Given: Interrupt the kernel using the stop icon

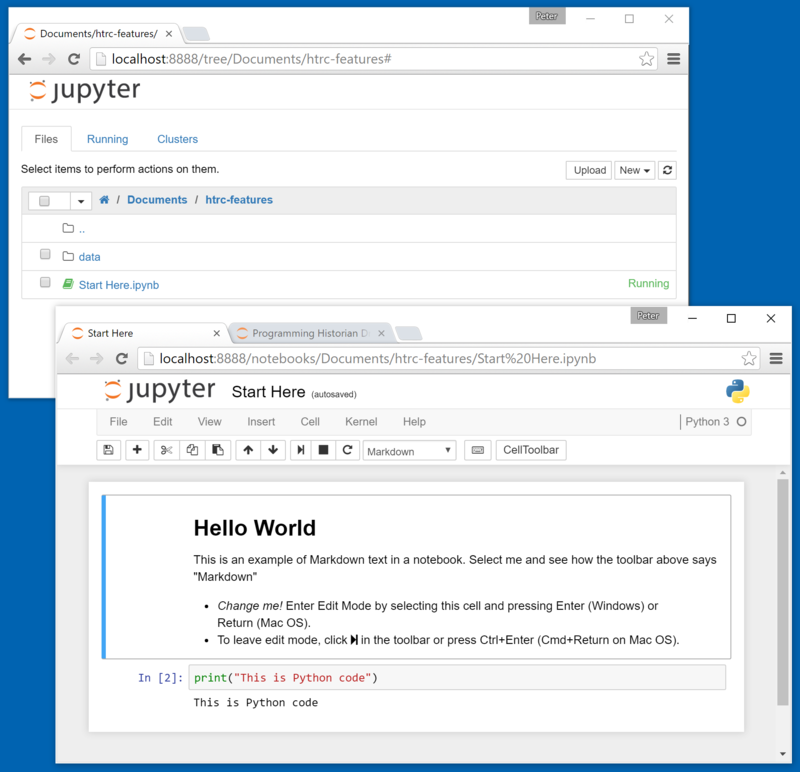Looking at the screenshot, I should 324,450.
